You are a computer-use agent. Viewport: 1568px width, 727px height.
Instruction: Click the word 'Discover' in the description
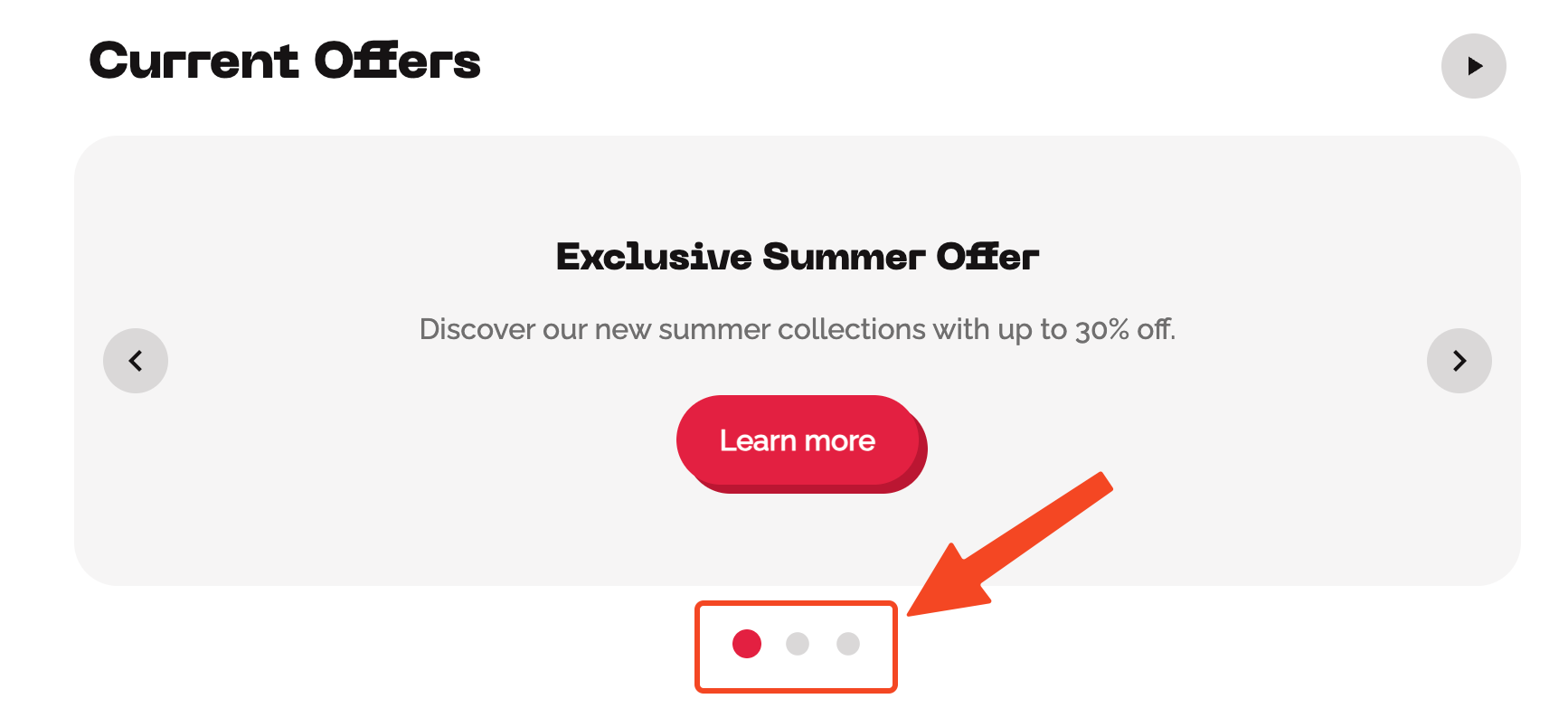click(x=477, y=329)
